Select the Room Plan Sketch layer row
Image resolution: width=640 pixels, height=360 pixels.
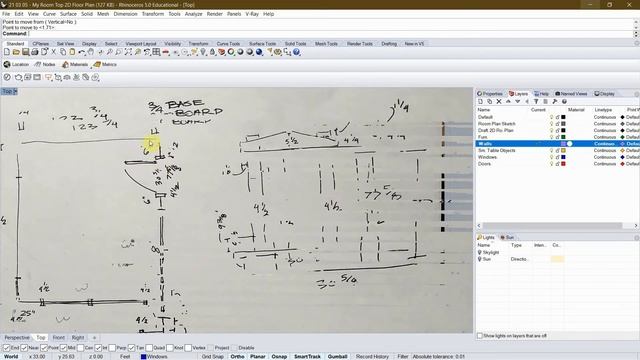(558, 124)
